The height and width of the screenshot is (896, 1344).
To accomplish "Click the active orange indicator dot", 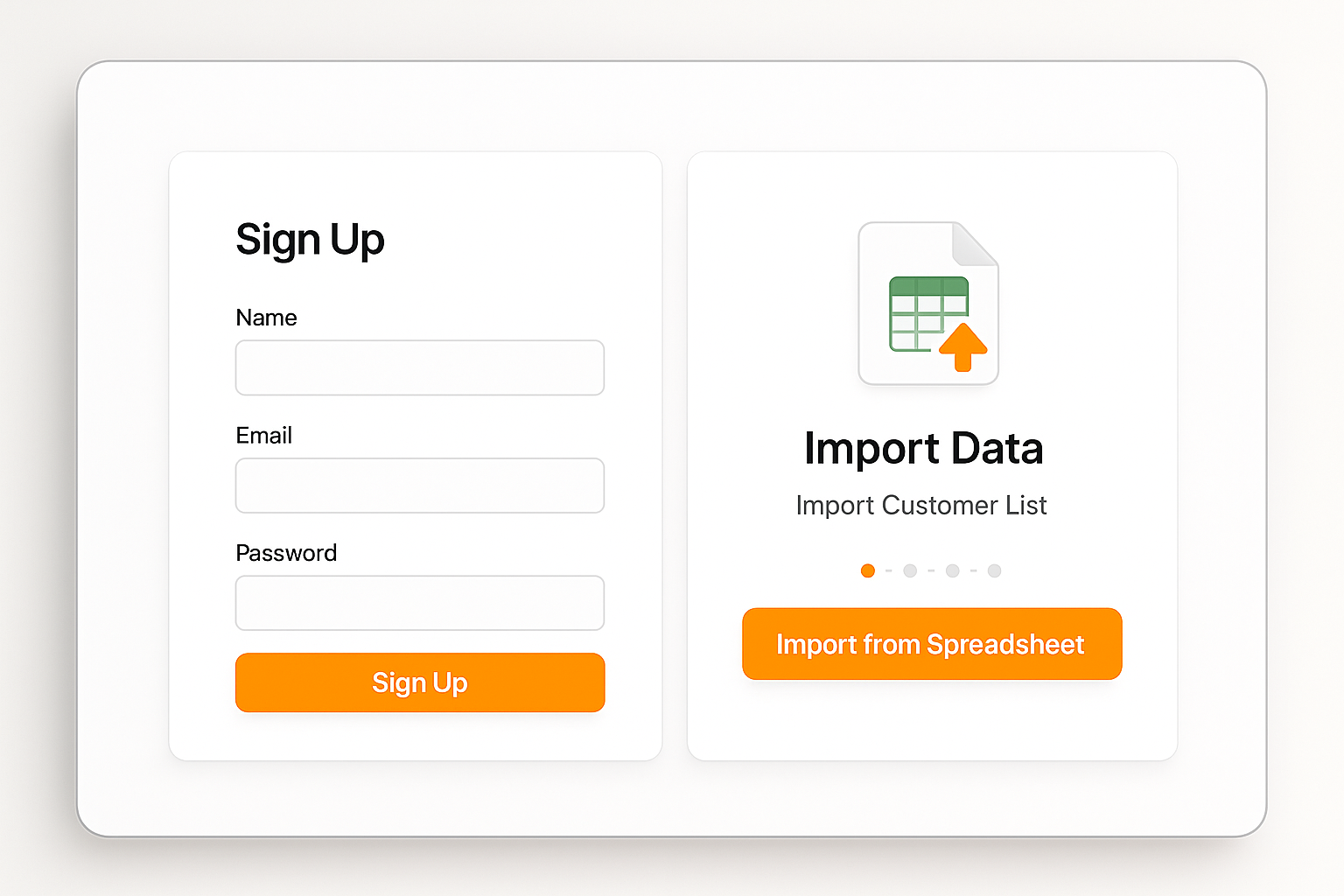I will [867, 570].
